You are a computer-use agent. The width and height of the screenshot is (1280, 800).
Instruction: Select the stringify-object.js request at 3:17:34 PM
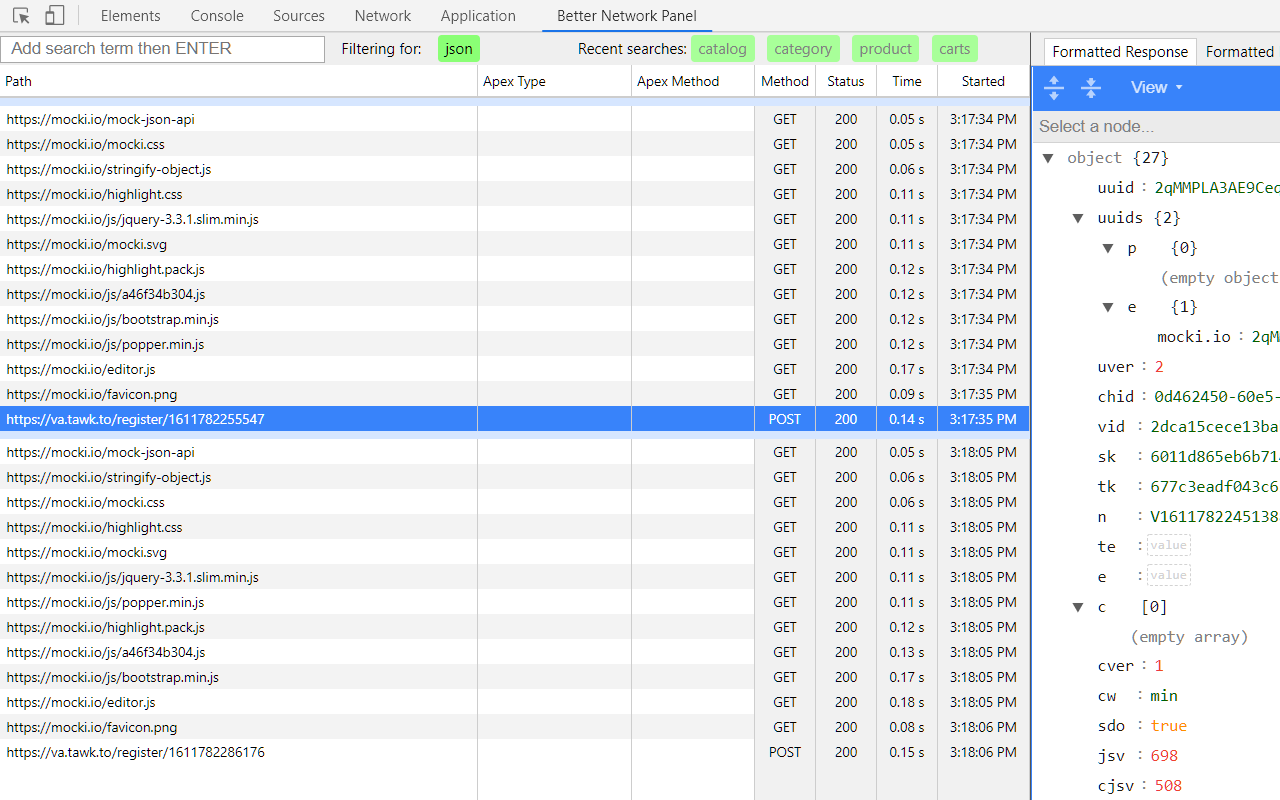pyautogui.click(x=515, y=169)
